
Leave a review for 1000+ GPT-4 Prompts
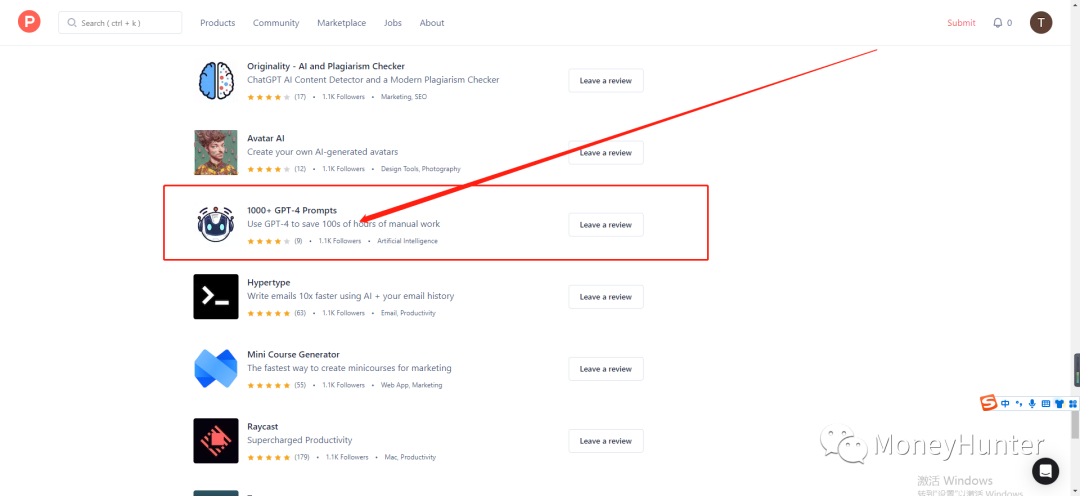click(605, 225)
